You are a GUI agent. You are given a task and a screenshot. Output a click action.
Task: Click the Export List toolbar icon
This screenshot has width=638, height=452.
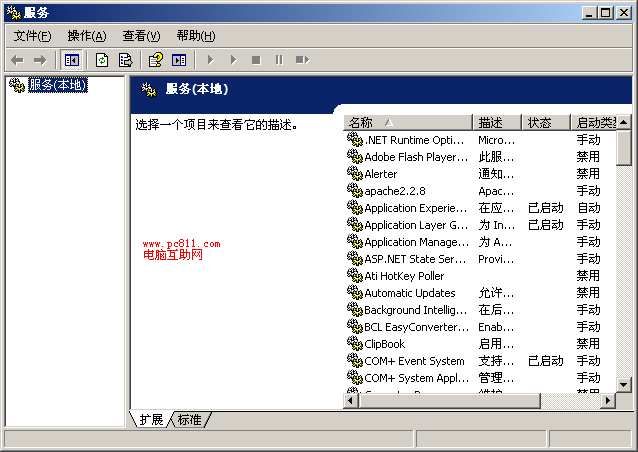coord(125,60)
